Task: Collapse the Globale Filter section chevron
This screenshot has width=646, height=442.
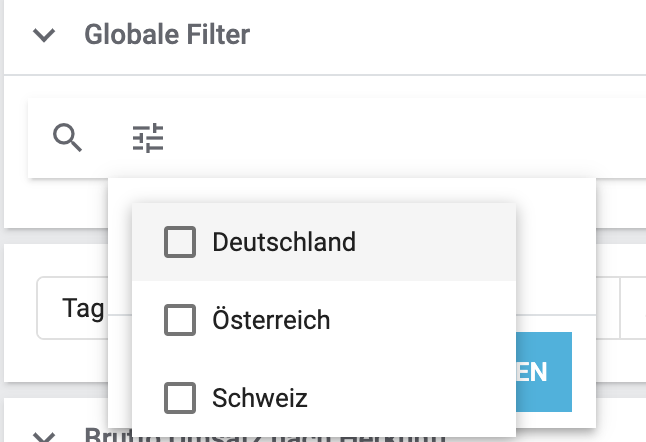Action: (43, 35)
